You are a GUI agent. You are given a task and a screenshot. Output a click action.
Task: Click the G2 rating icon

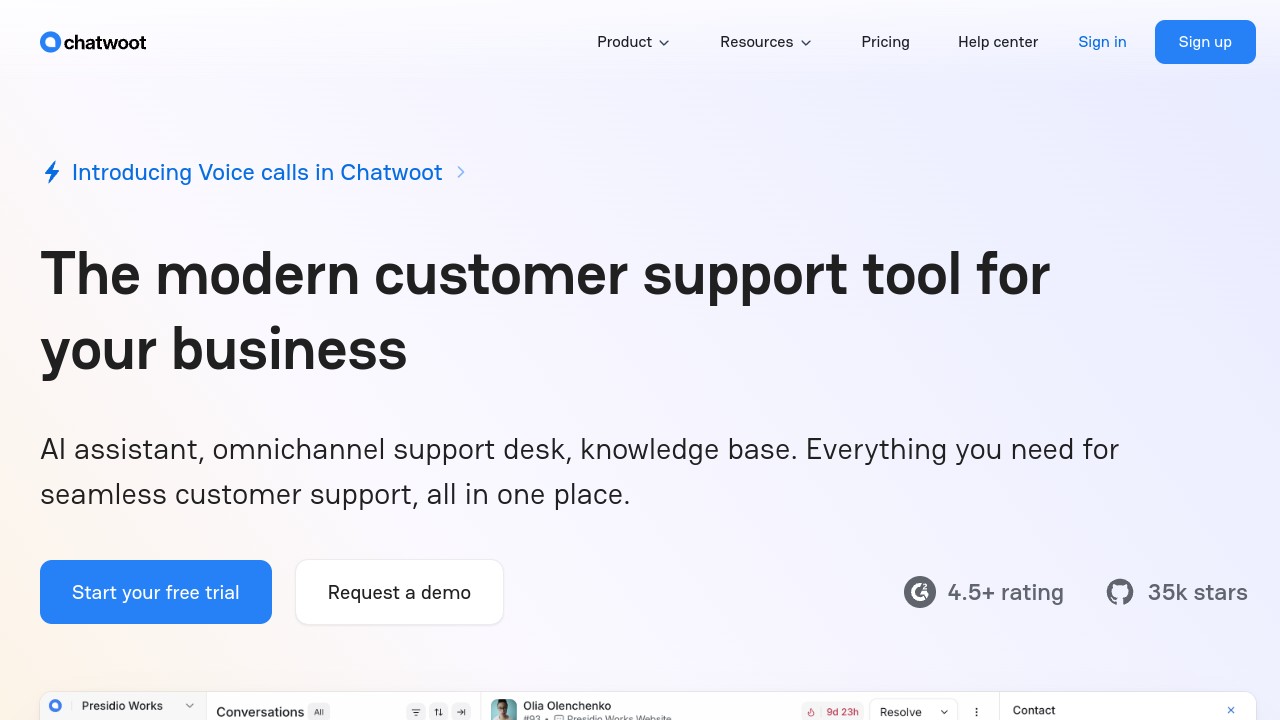click(x=920, y=592)
